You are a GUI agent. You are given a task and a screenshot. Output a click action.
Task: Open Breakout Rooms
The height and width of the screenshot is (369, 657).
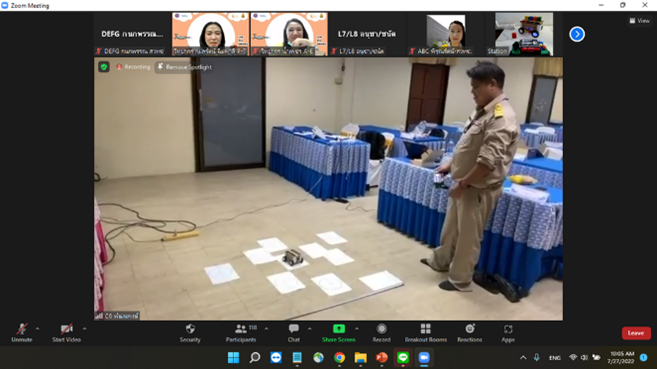pyautogui.click(x=426, y=333)
